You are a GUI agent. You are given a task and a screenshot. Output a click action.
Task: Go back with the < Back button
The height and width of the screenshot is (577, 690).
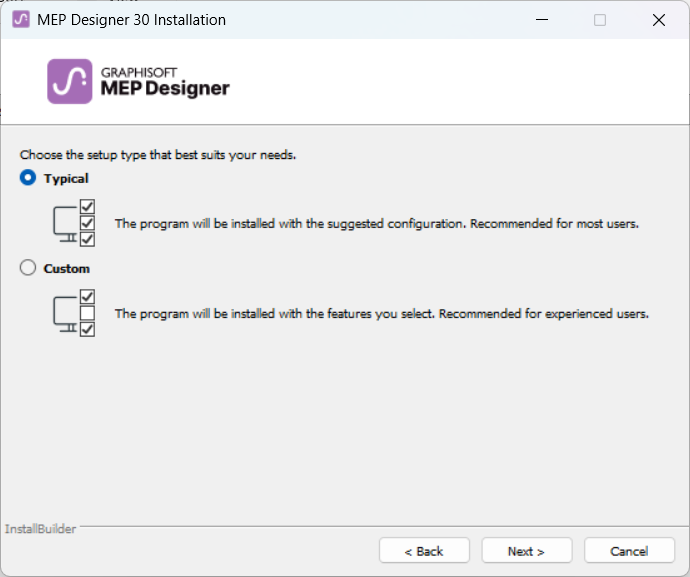coord(424,551)
